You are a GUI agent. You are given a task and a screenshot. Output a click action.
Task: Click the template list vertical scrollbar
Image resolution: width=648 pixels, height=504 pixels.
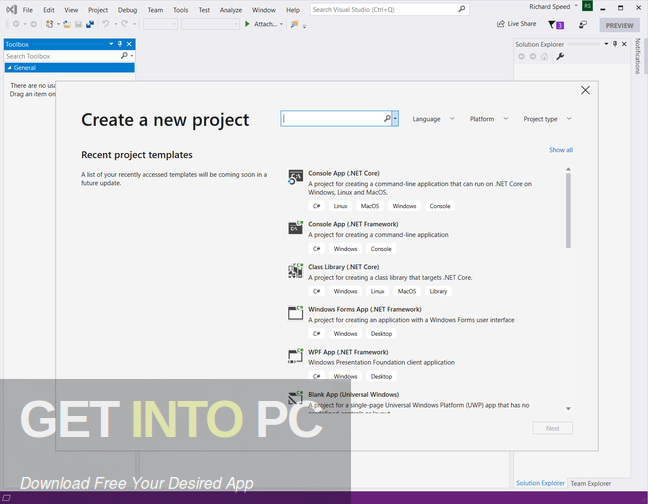(568, 210)
